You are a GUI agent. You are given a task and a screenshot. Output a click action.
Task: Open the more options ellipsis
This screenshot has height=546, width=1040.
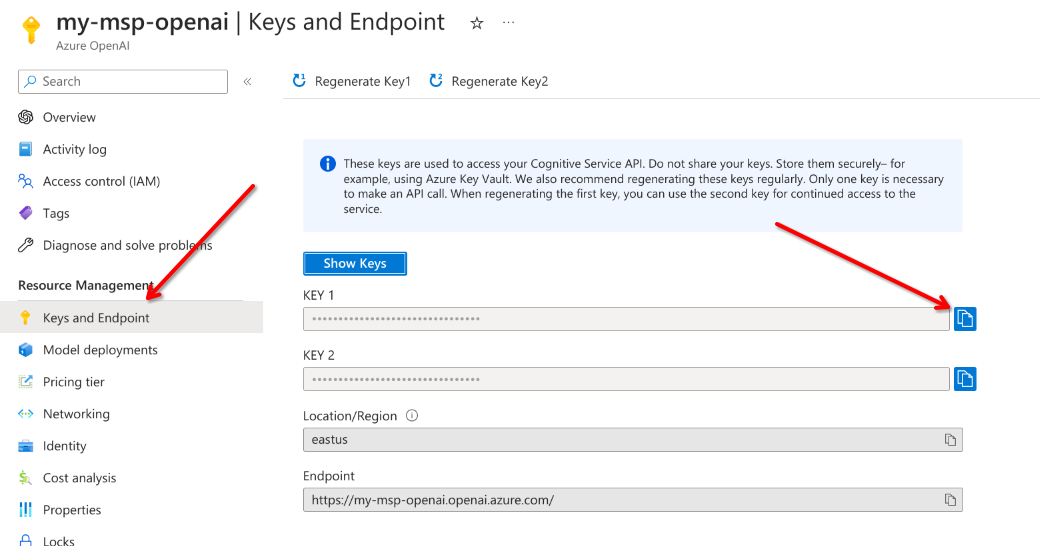(x=508, y=23)
